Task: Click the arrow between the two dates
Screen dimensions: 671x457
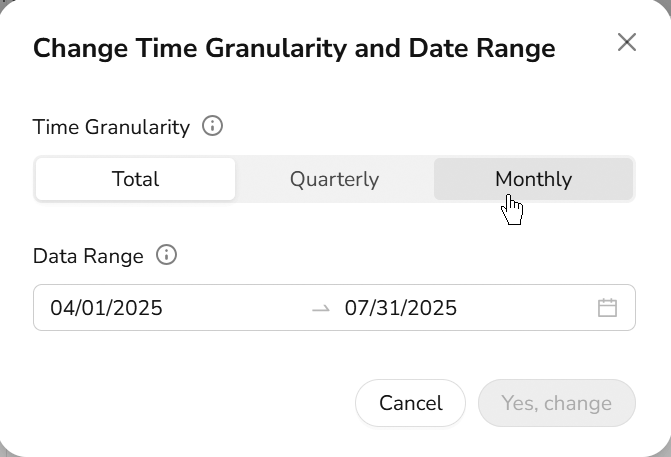Action: pos(321,309)
